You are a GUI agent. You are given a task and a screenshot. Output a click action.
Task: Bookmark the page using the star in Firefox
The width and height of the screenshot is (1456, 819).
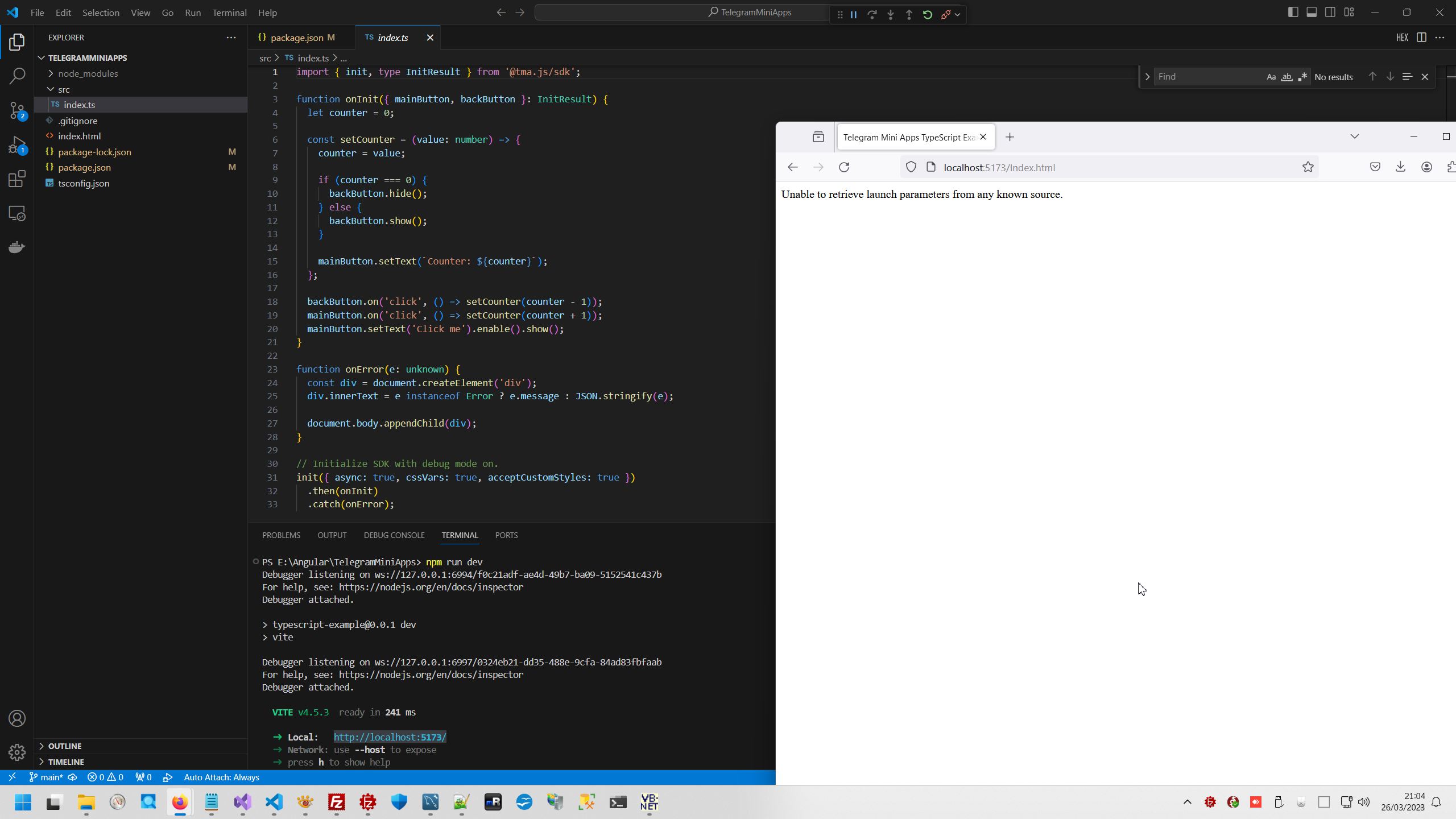(1308, 167)
